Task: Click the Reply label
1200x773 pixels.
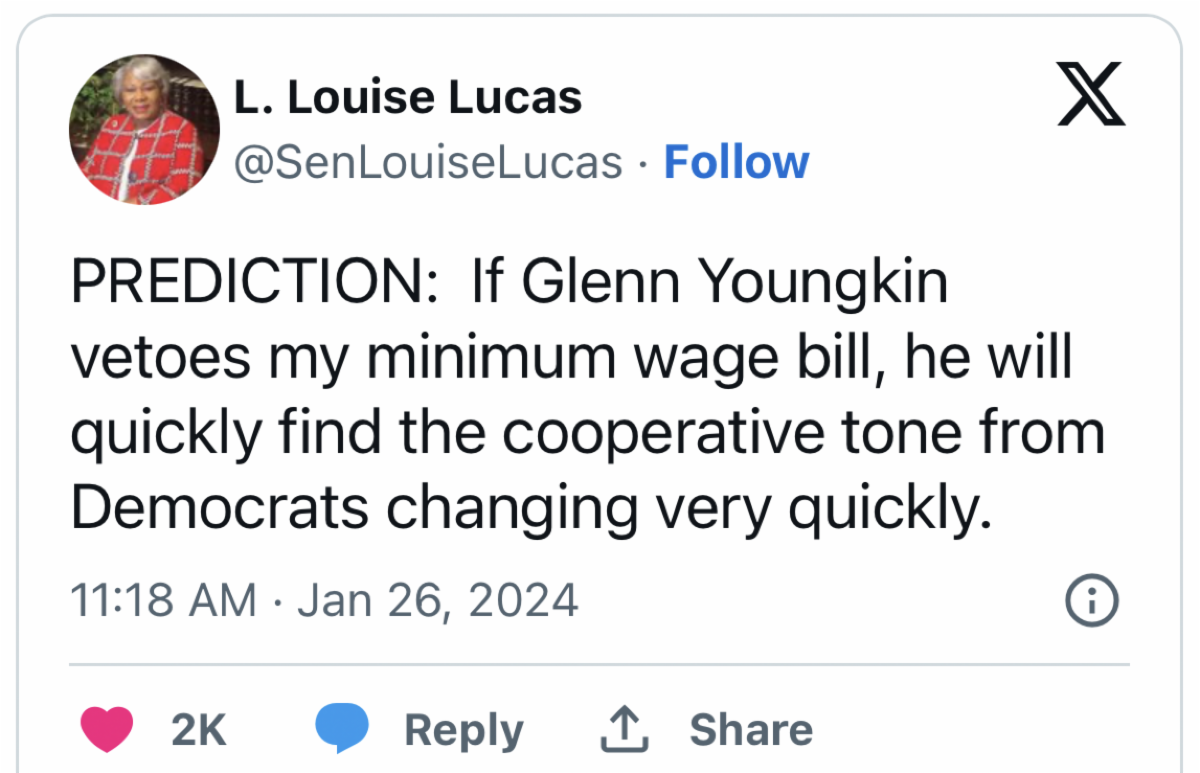Action: (463, 730)
